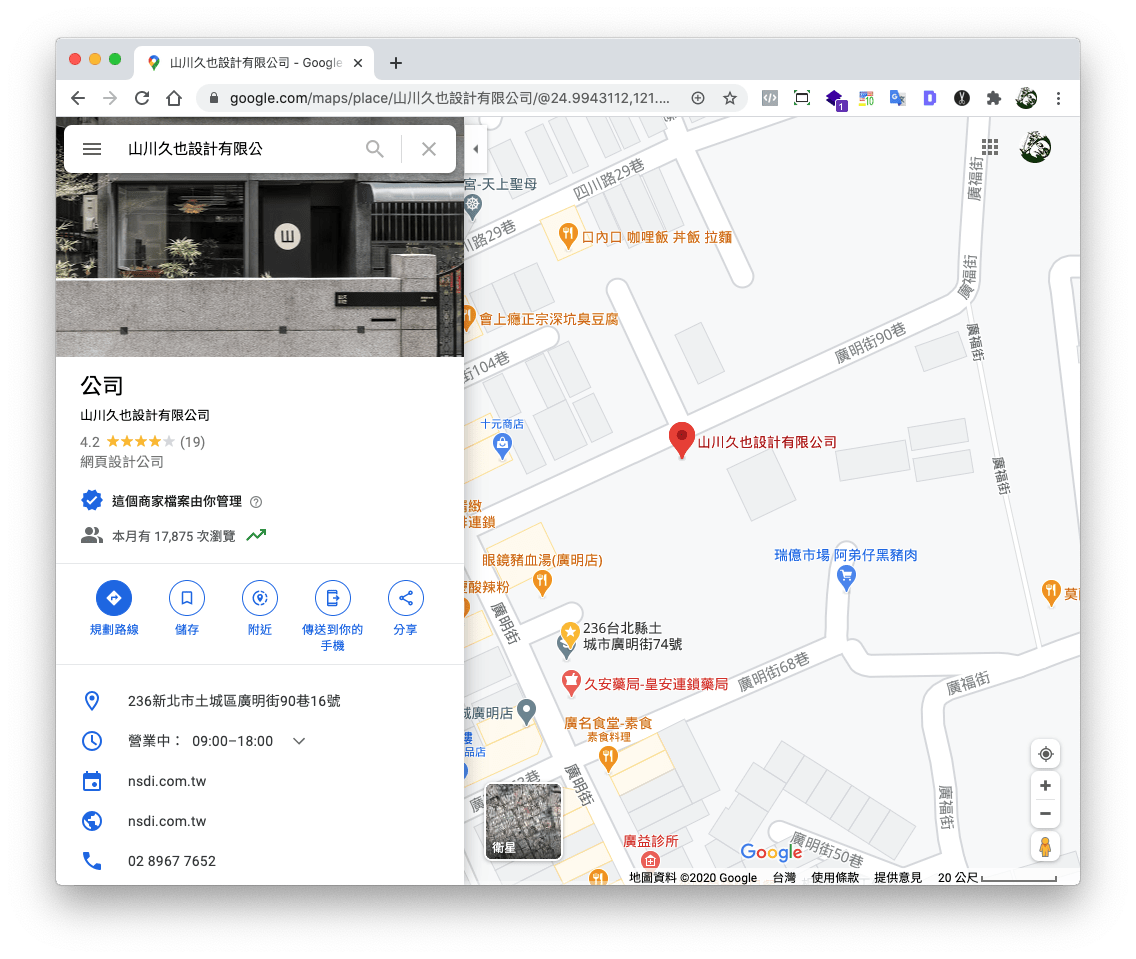1136x959 pixels.
Task: Click the address 236新北市土城區廣明街90巷16號
Action: coord(234,701)
